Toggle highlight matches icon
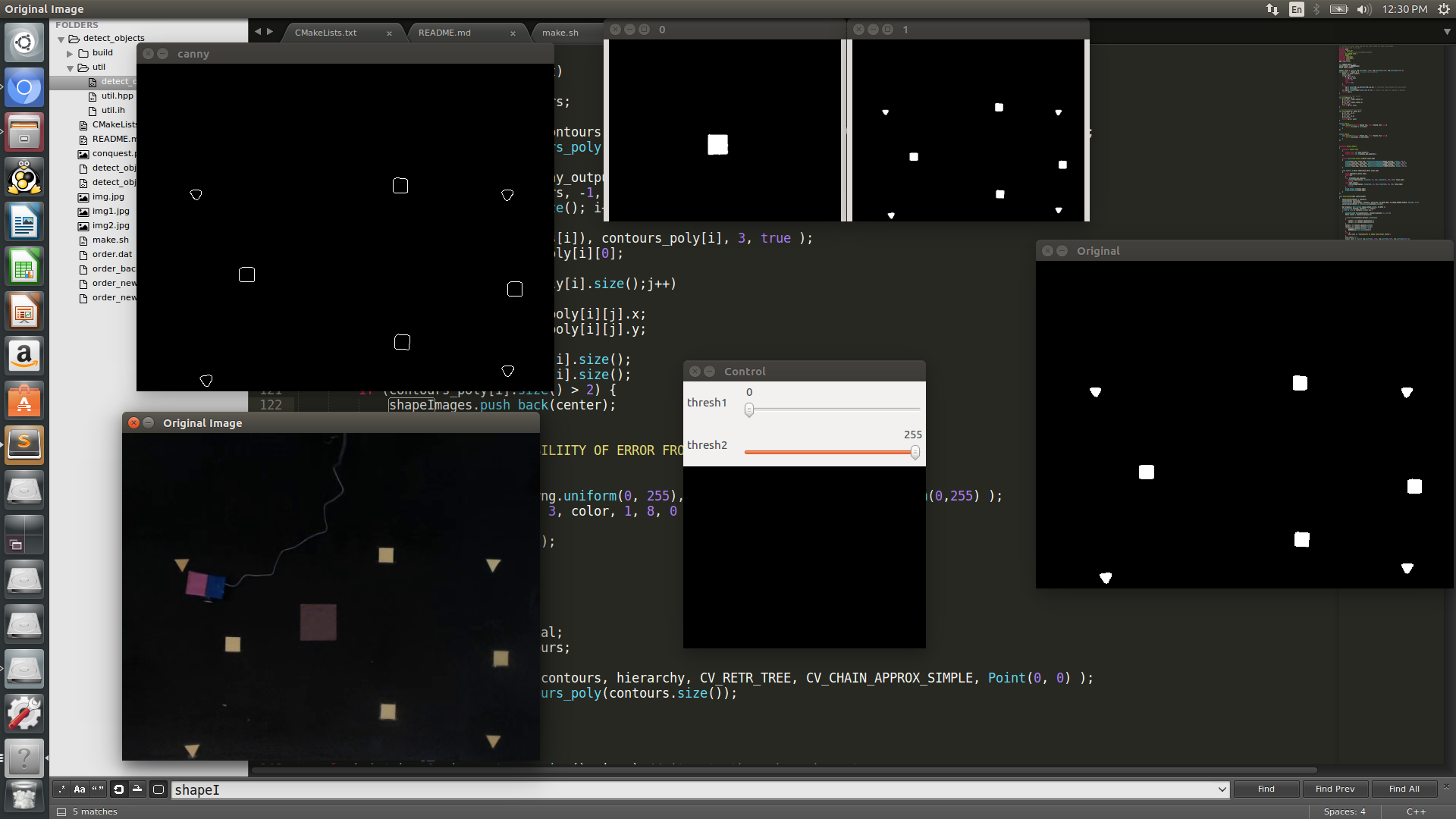Viewport: 1456px width, 819px height. coord(158,789)
